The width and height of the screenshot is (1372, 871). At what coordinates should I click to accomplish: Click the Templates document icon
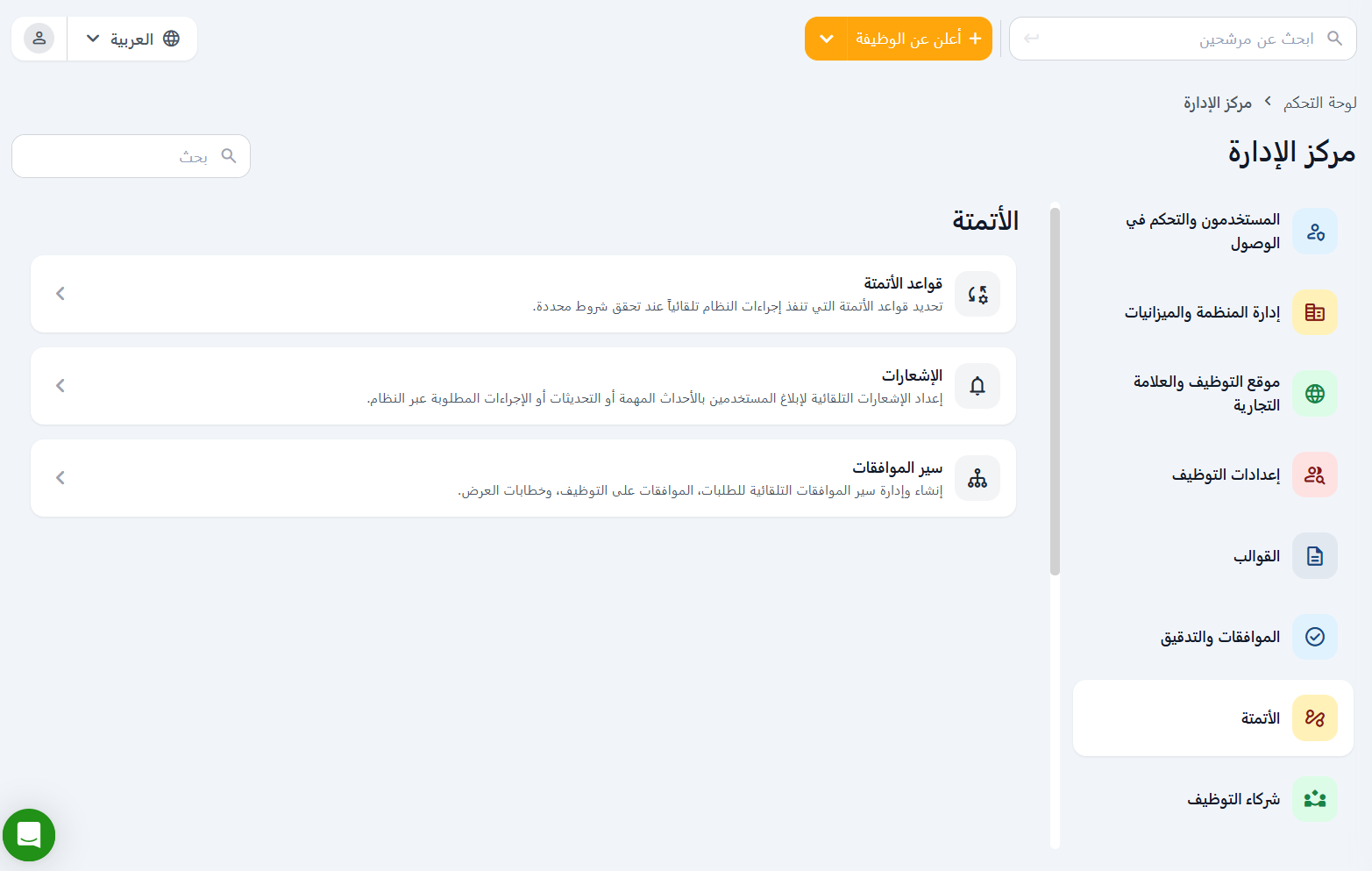pos(1314,556)
